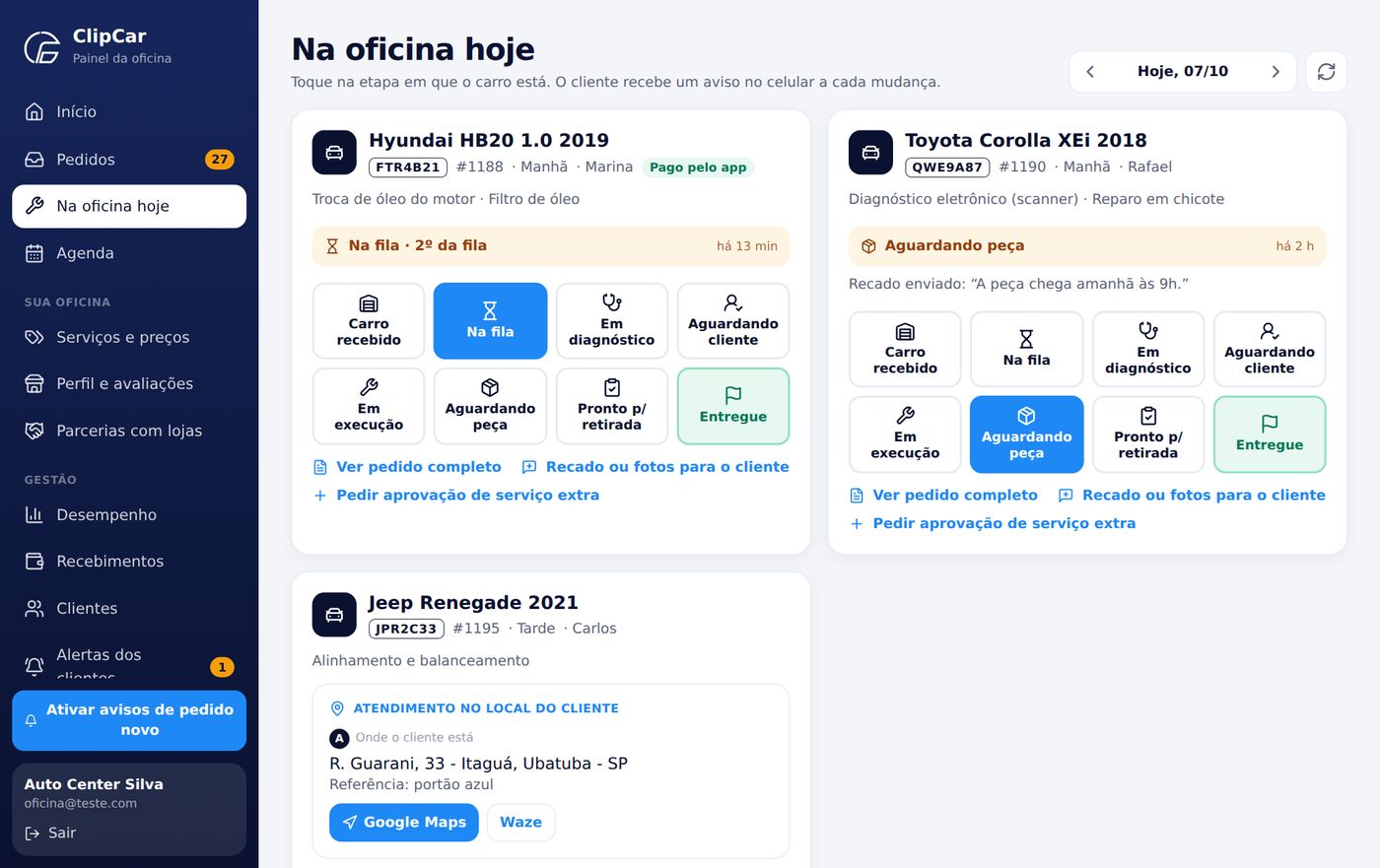Mark the Toyota Corolla as Entregue
Screen dimensions: 1380x868
coord(1270,434)
